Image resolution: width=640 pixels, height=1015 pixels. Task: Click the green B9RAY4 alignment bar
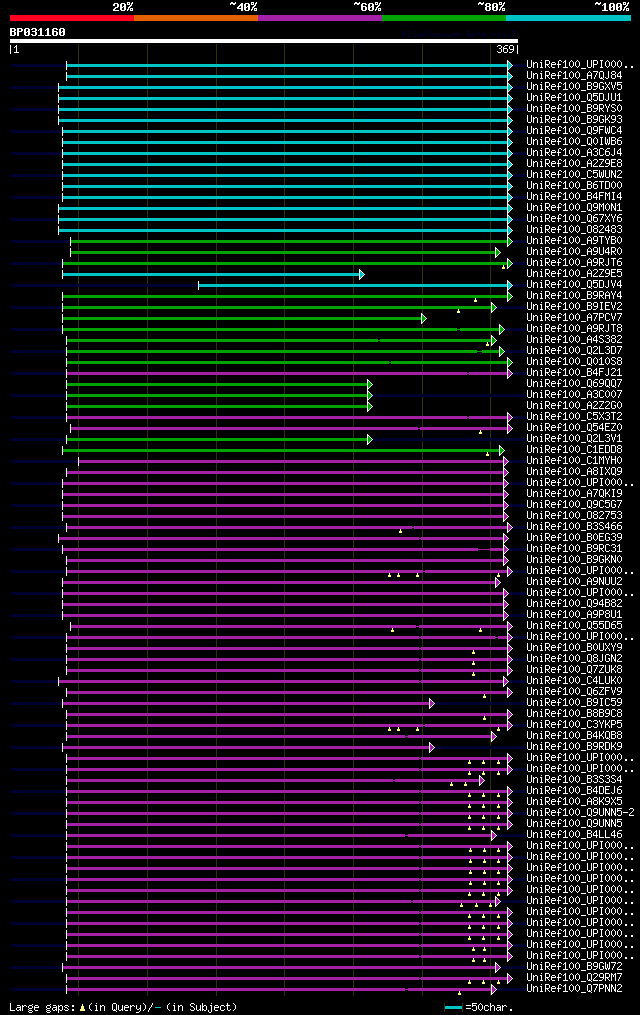coord(287,296)
